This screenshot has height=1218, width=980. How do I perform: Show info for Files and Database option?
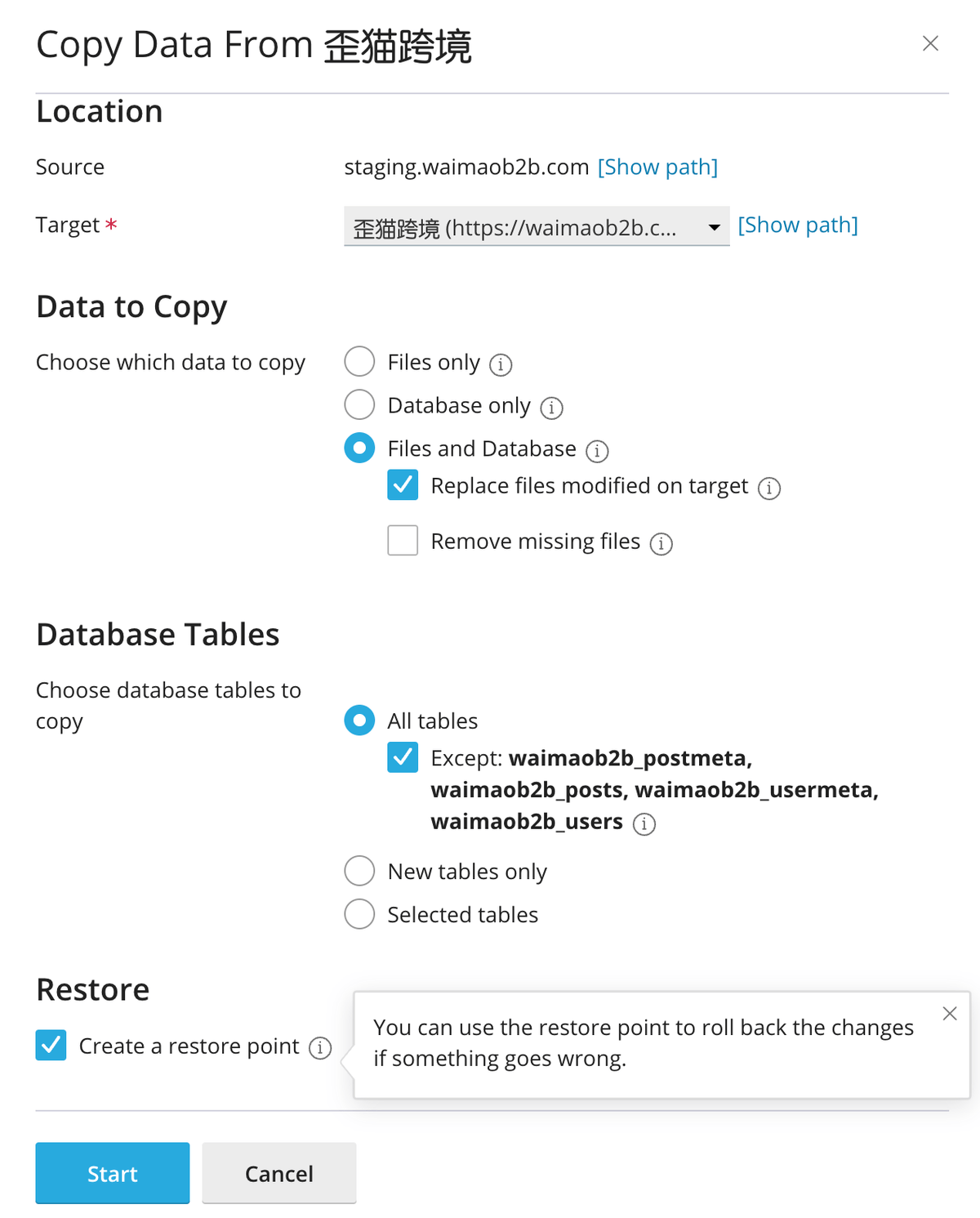click(597, 451)
